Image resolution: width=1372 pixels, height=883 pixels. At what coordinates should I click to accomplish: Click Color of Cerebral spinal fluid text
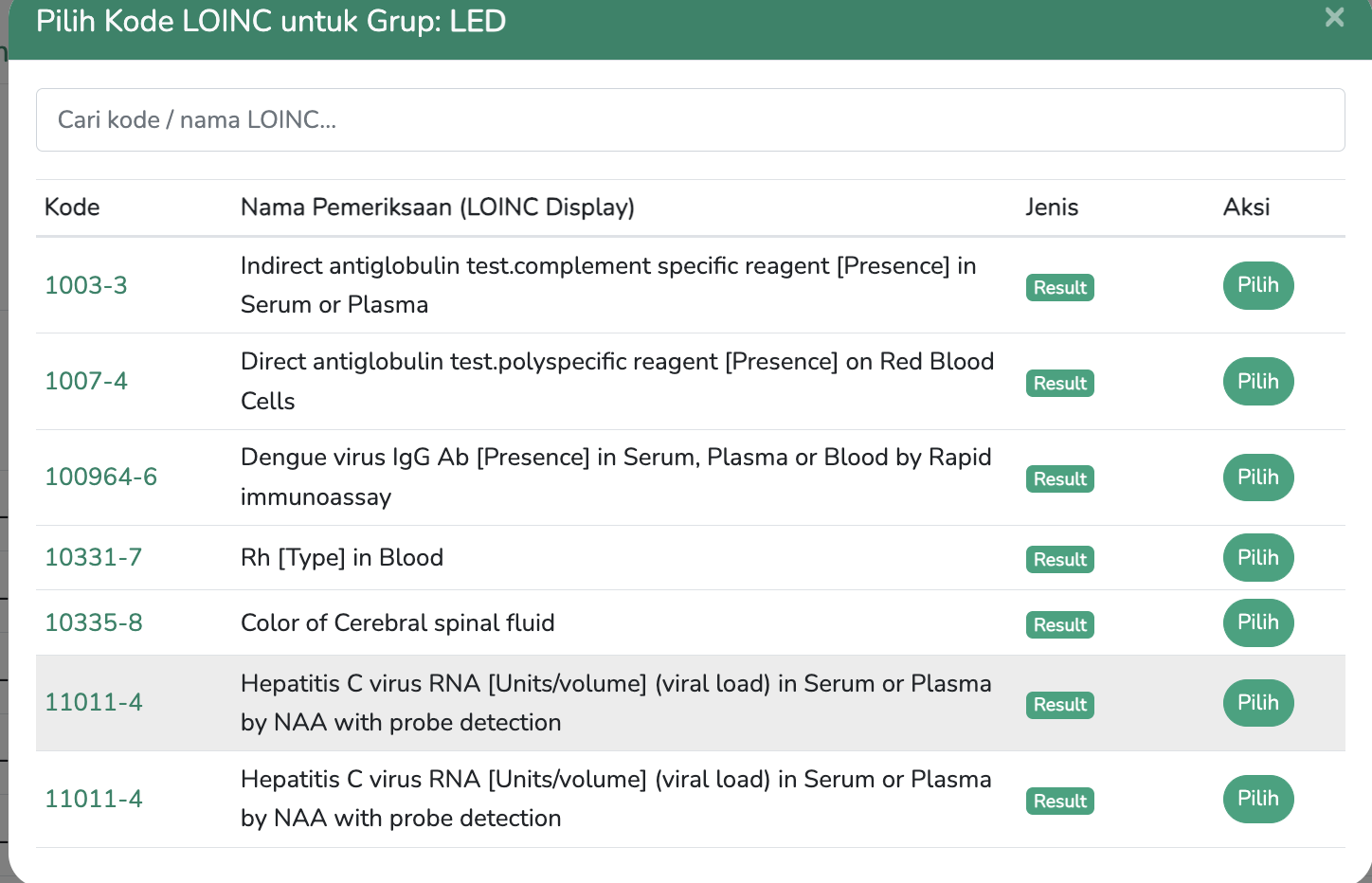pyautogui.click(x=398, y=622)
